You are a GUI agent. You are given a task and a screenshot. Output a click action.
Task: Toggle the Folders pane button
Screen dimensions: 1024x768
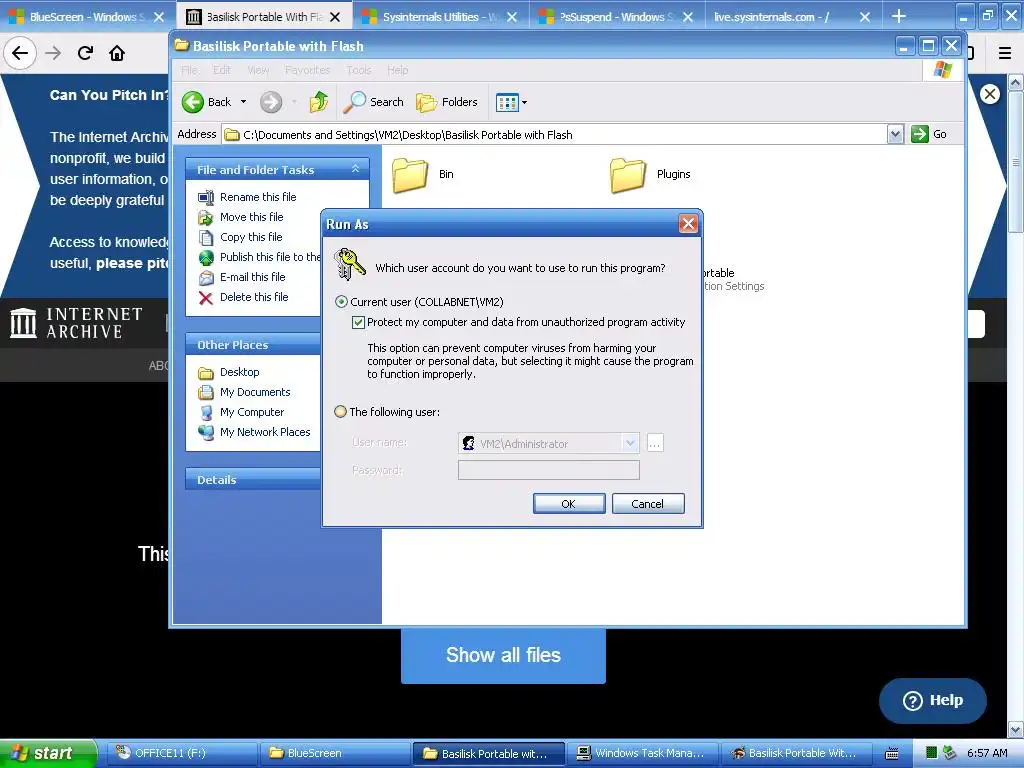click(447, 102)
